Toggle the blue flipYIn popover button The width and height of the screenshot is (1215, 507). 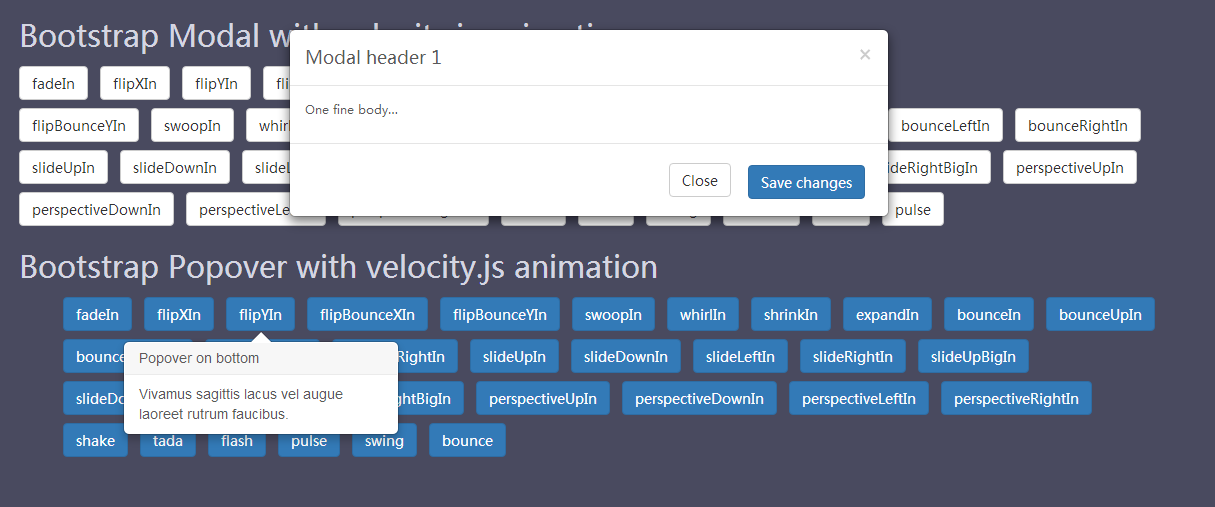click(260, 314)
